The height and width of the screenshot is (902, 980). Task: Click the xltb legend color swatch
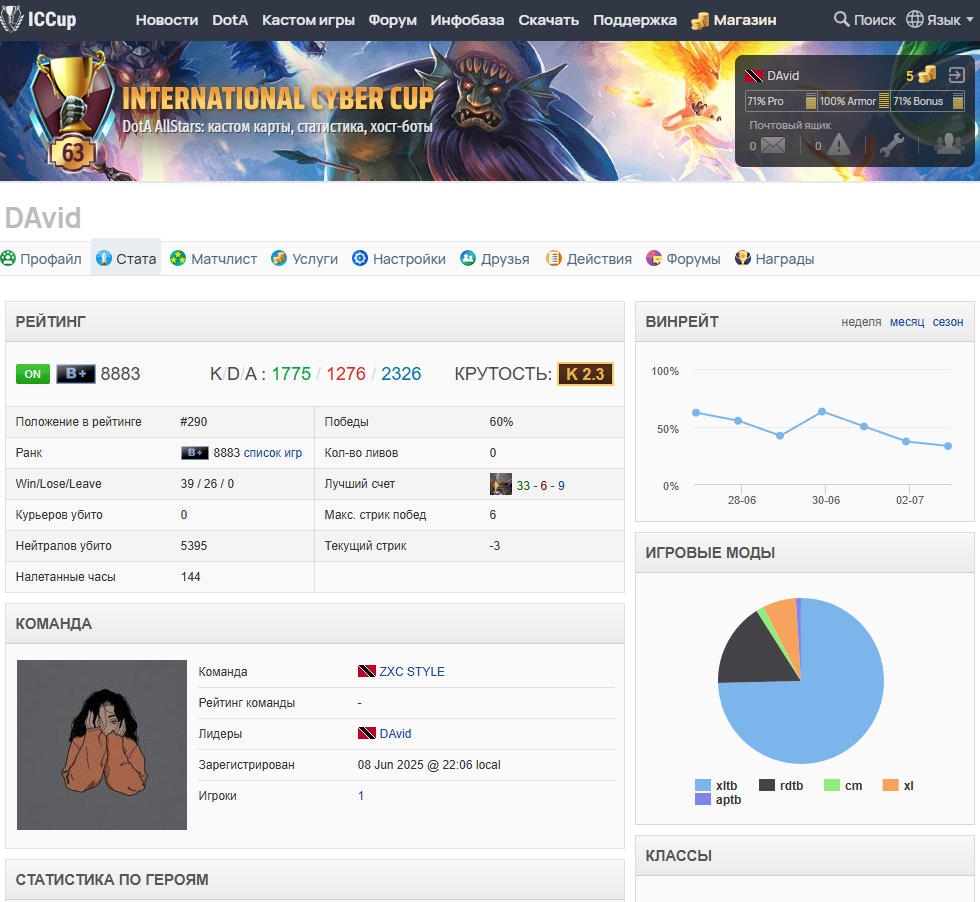[702, 785]
